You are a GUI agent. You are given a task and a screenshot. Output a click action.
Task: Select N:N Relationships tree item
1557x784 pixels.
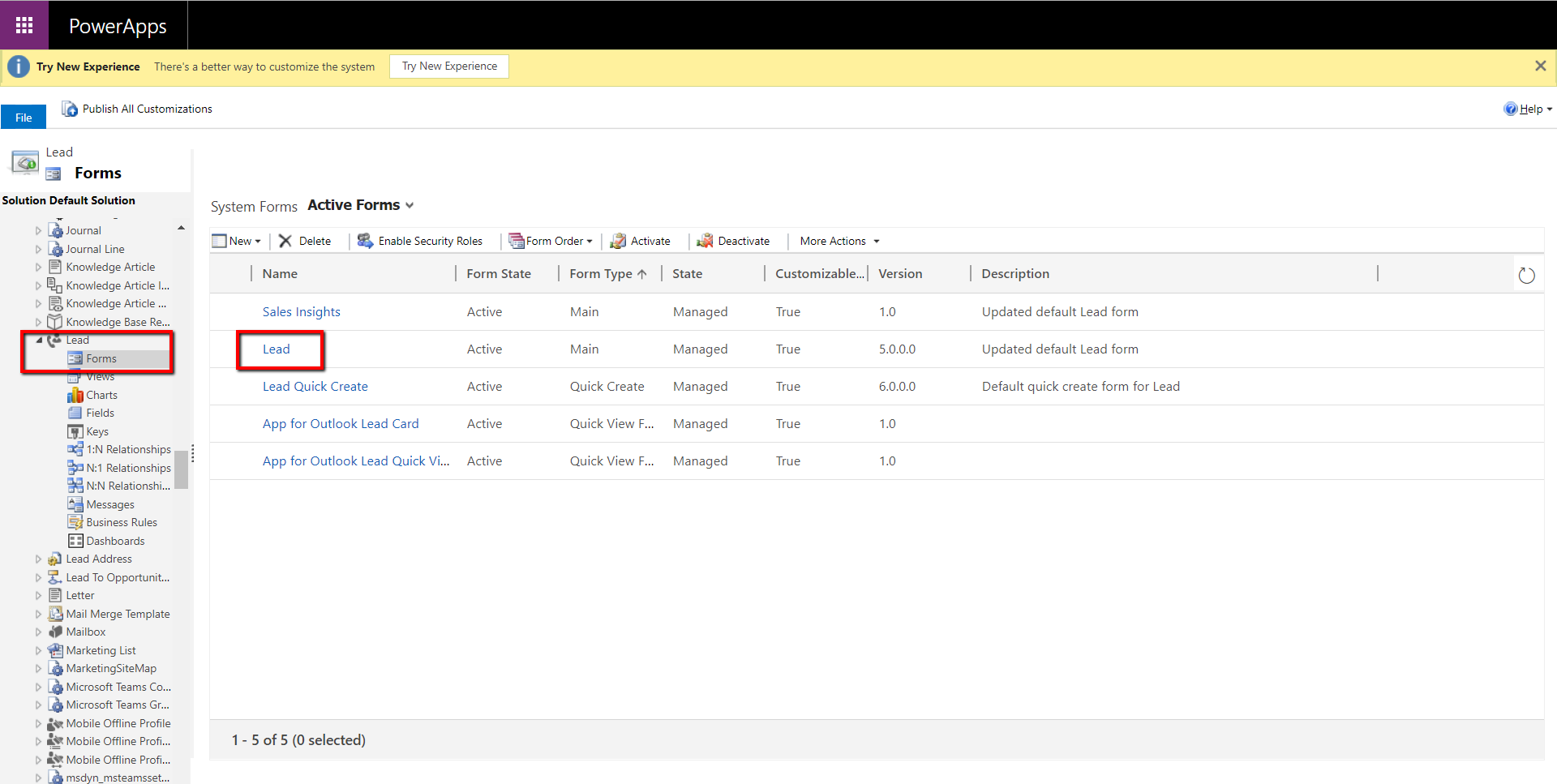pyautogui.click(x=128, y=486)
